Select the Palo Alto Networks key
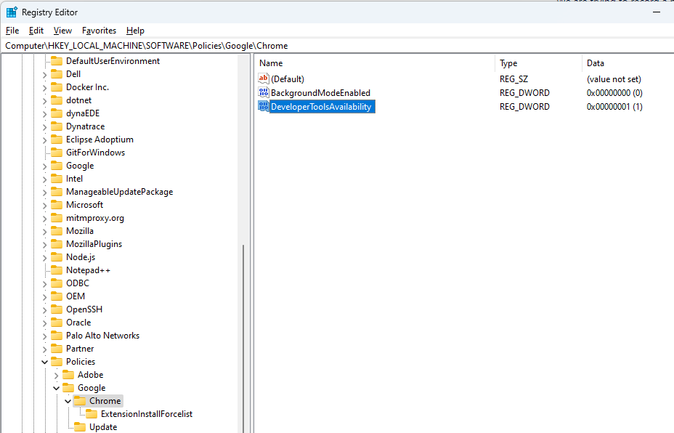 [102, 336]
